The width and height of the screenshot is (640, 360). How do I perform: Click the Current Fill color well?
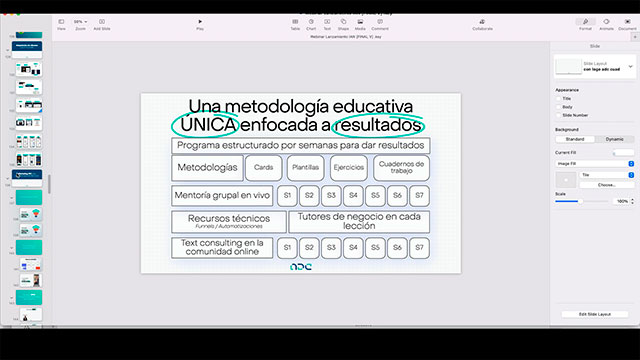point(624,153)
